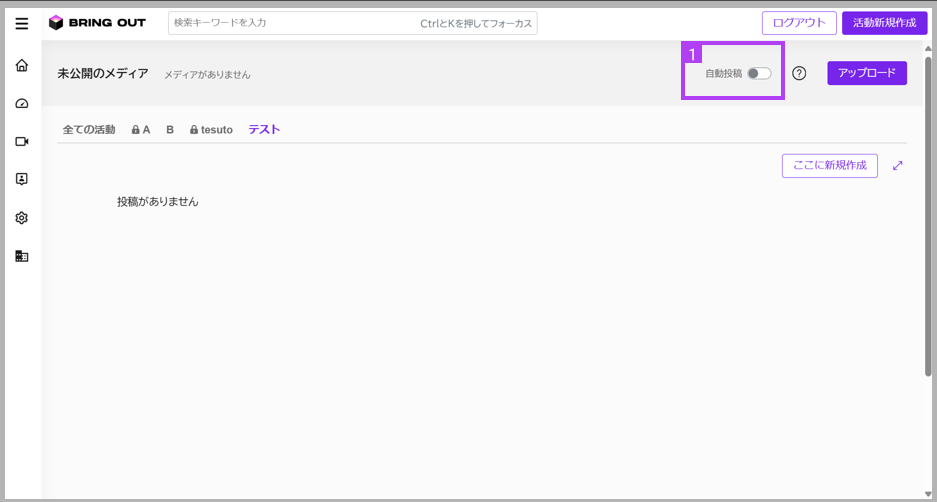Open settings gear icon in sidebar
This screenshot has width=937, height=502.
click(x=22, y=218)
